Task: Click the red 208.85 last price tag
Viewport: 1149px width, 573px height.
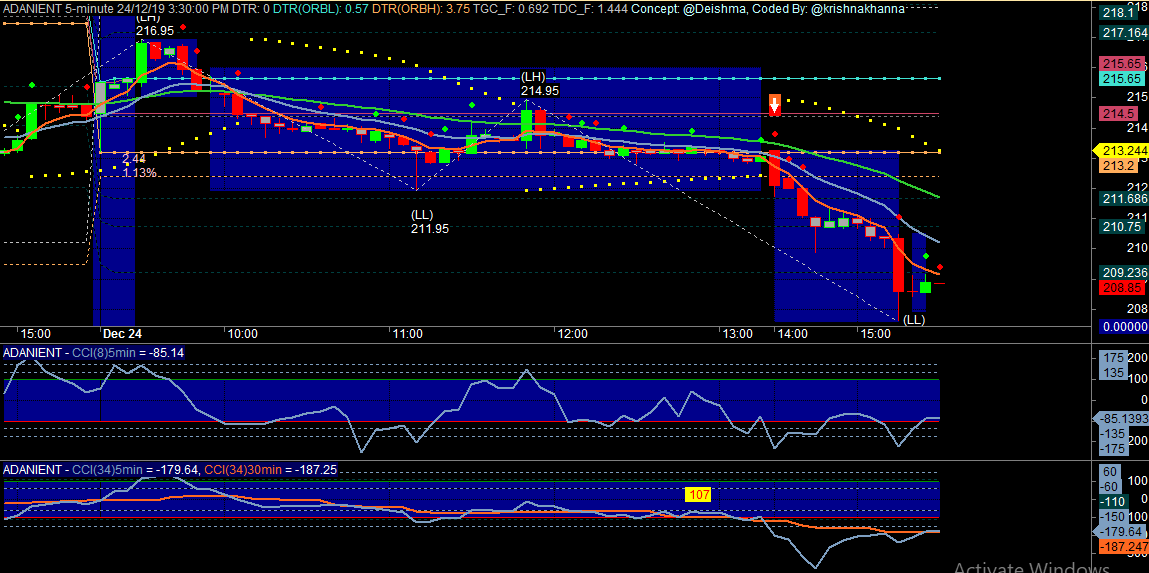Action: click(1120, 289)
